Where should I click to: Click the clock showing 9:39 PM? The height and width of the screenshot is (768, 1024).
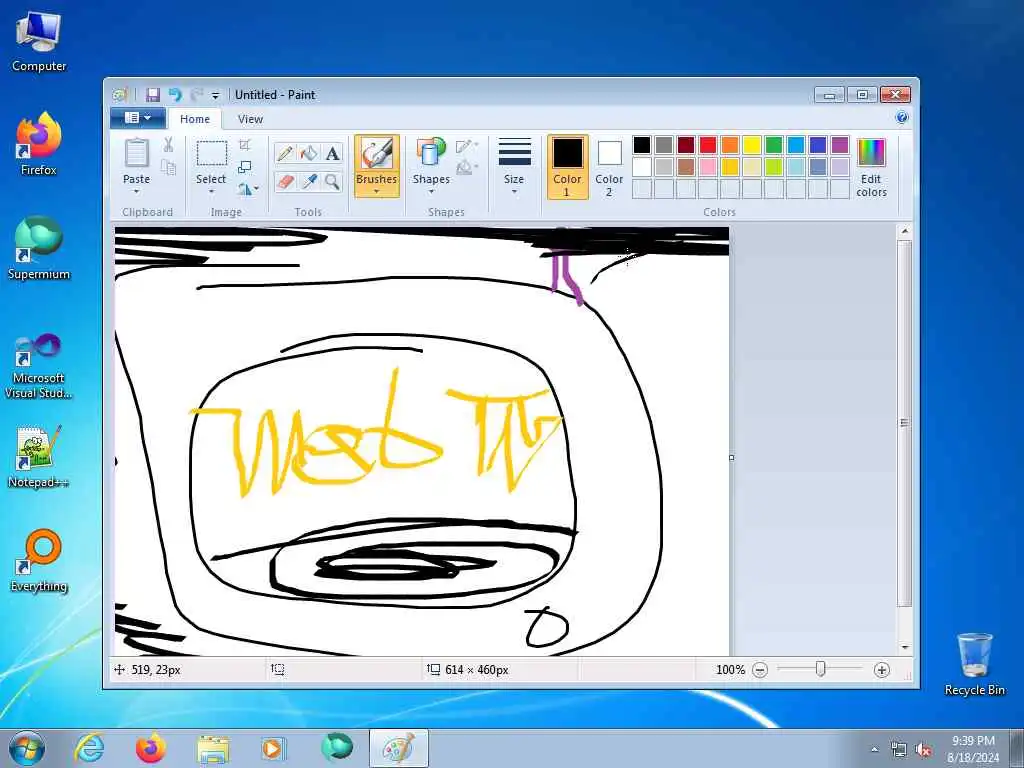[973, 741]
